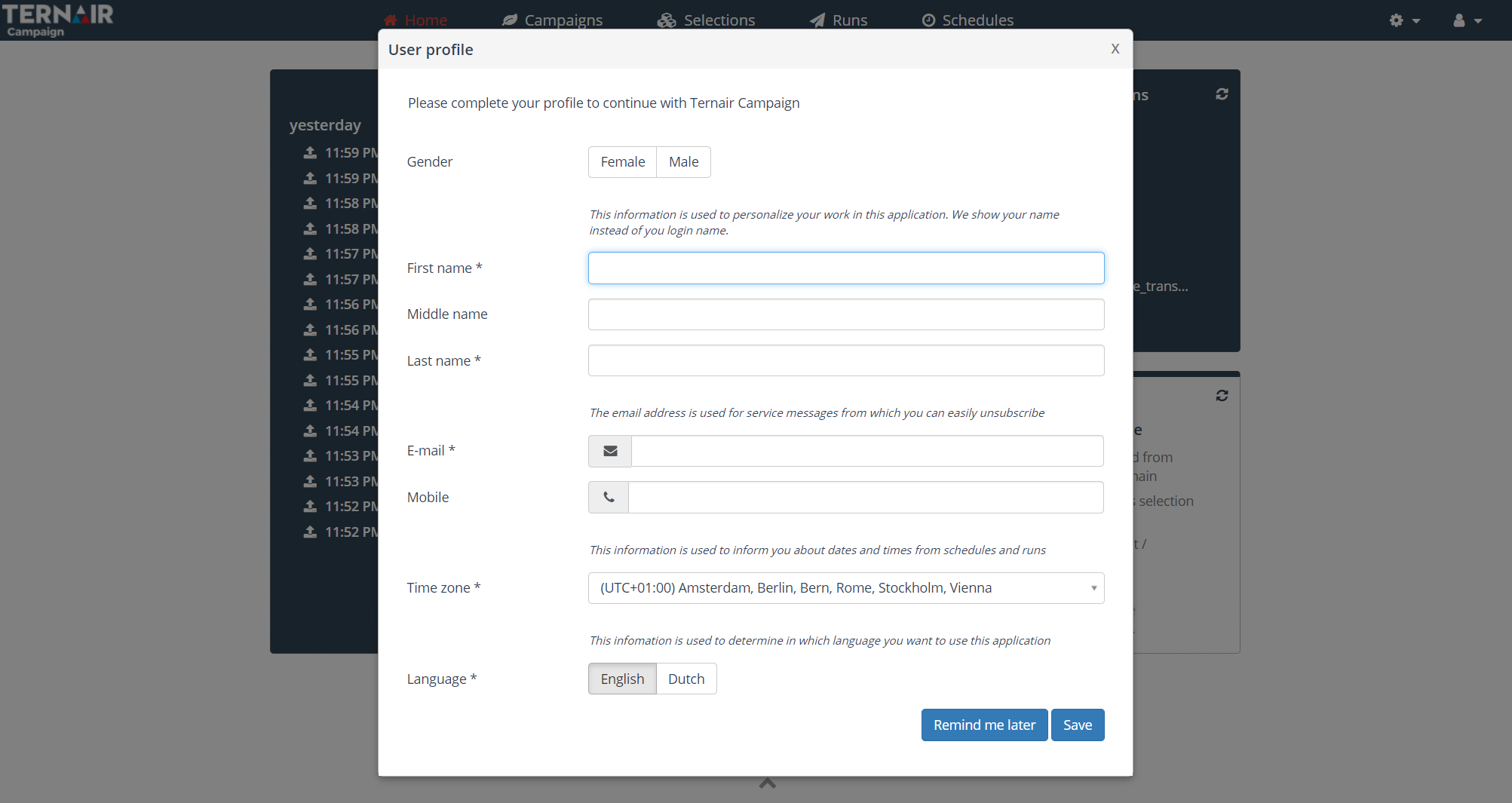Open the Schedules menu

click(x=968, y=20)
